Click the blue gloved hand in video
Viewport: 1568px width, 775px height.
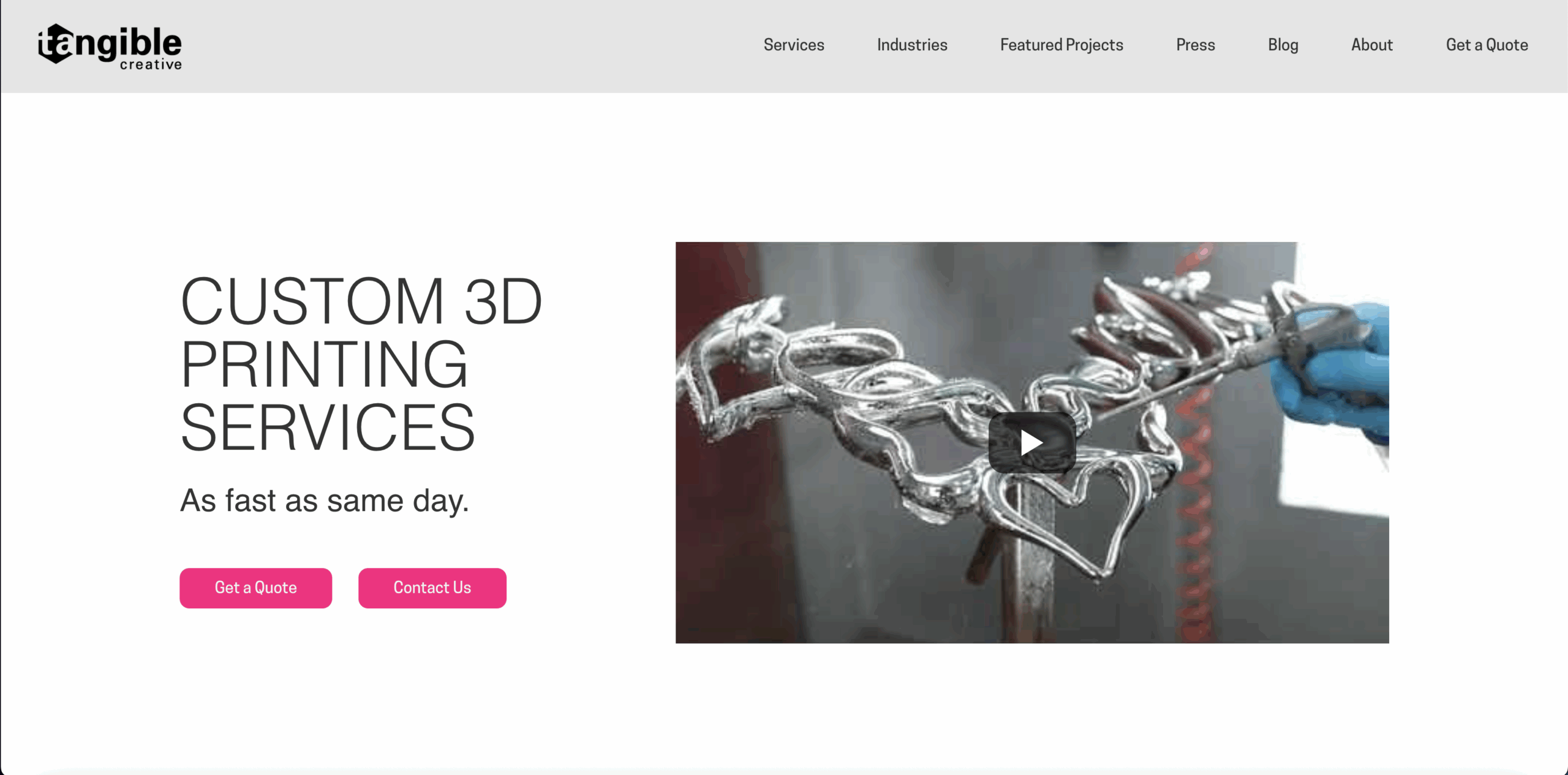(1335, 374)
